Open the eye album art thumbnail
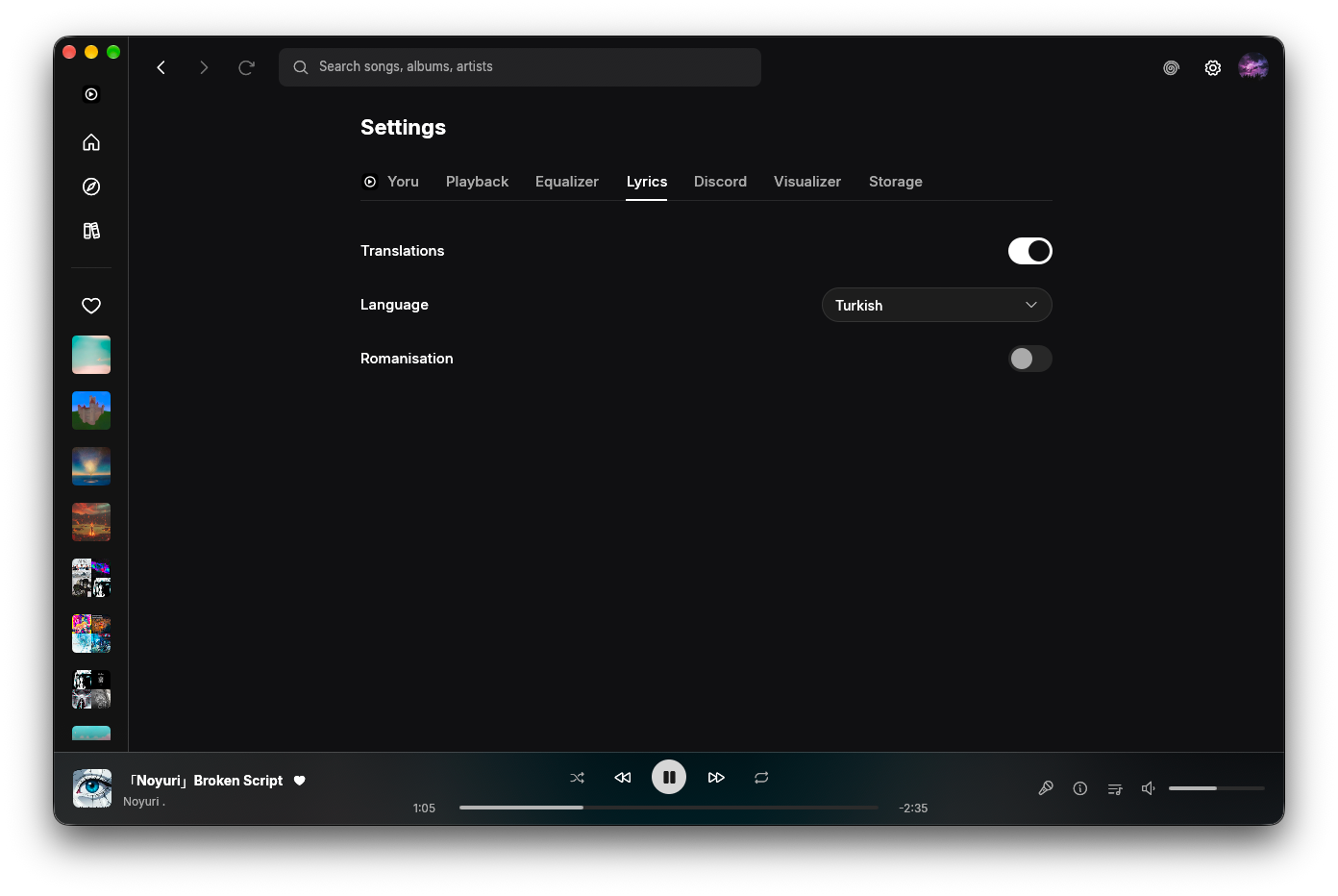Viewport: 1338px width, 896px height. (x=92, y=788)
